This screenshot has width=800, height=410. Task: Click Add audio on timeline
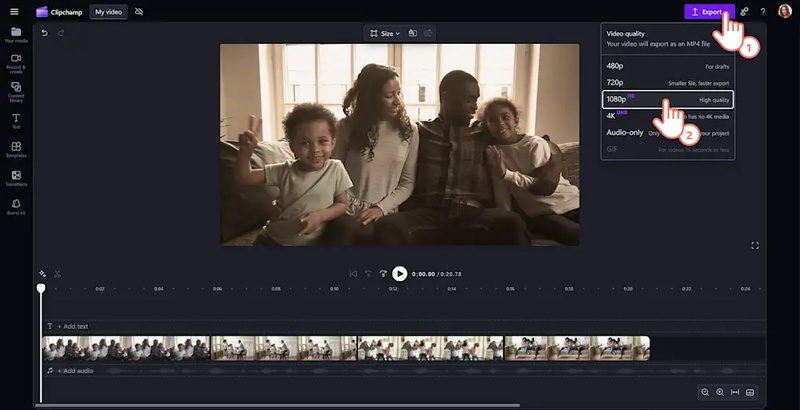74,370
